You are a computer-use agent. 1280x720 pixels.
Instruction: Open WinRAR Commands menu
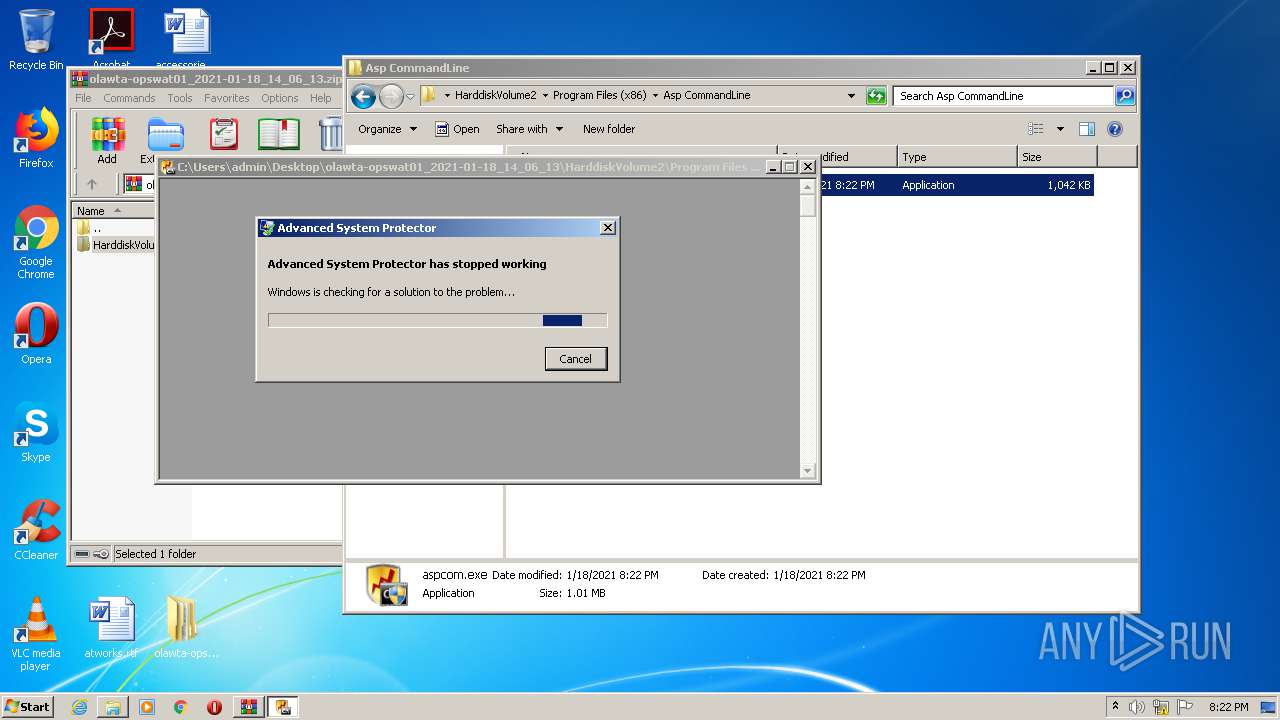point(129,98)
